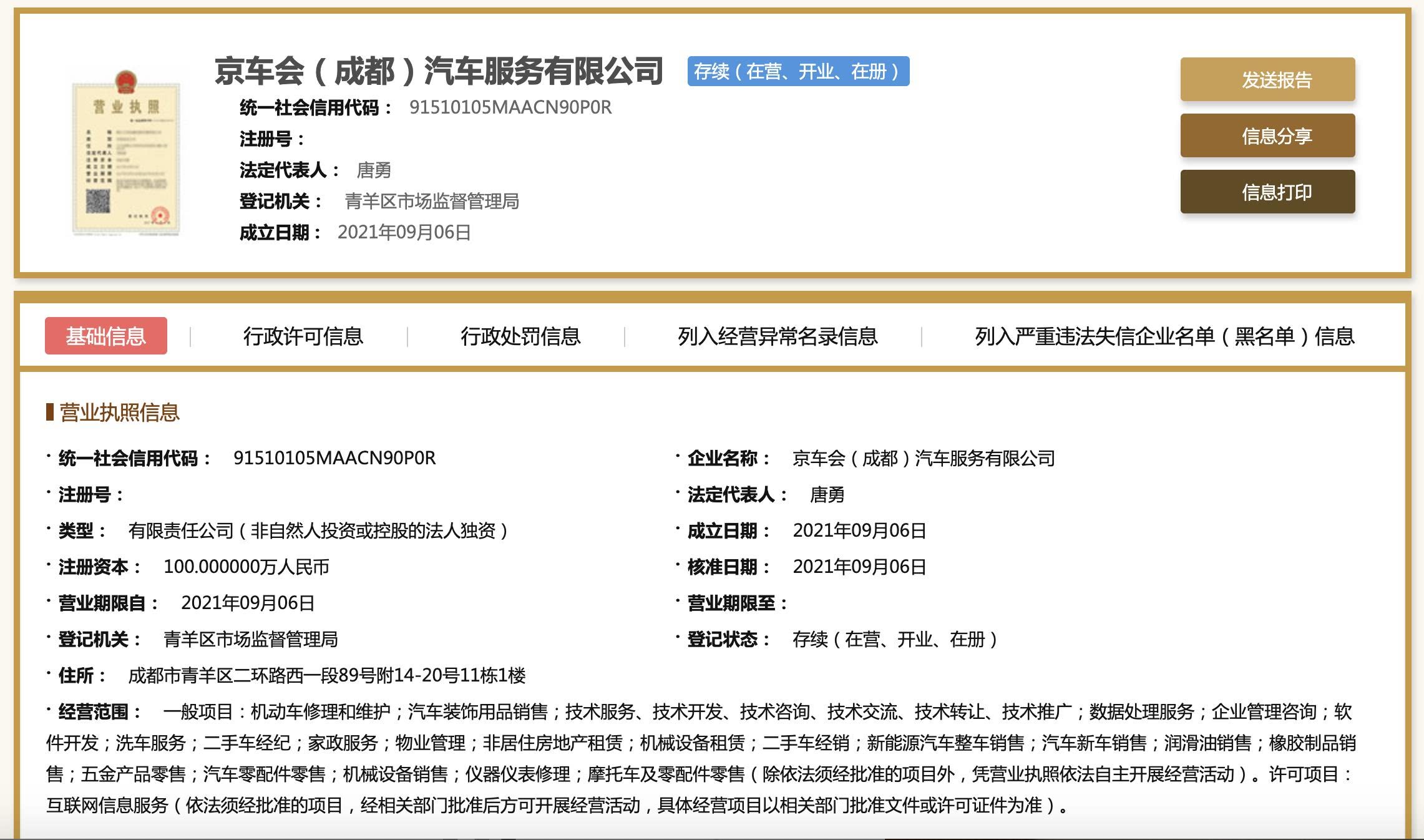Click the 法定代表人 value in license info
Screen dimensions: 1424x840
pyautogui.click(x=827, y=494)
